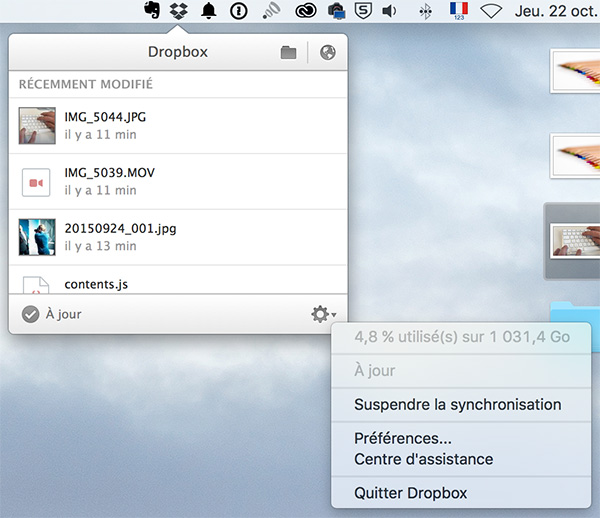Open 20150924_001.jpg thumbnail in recent list

37,237
